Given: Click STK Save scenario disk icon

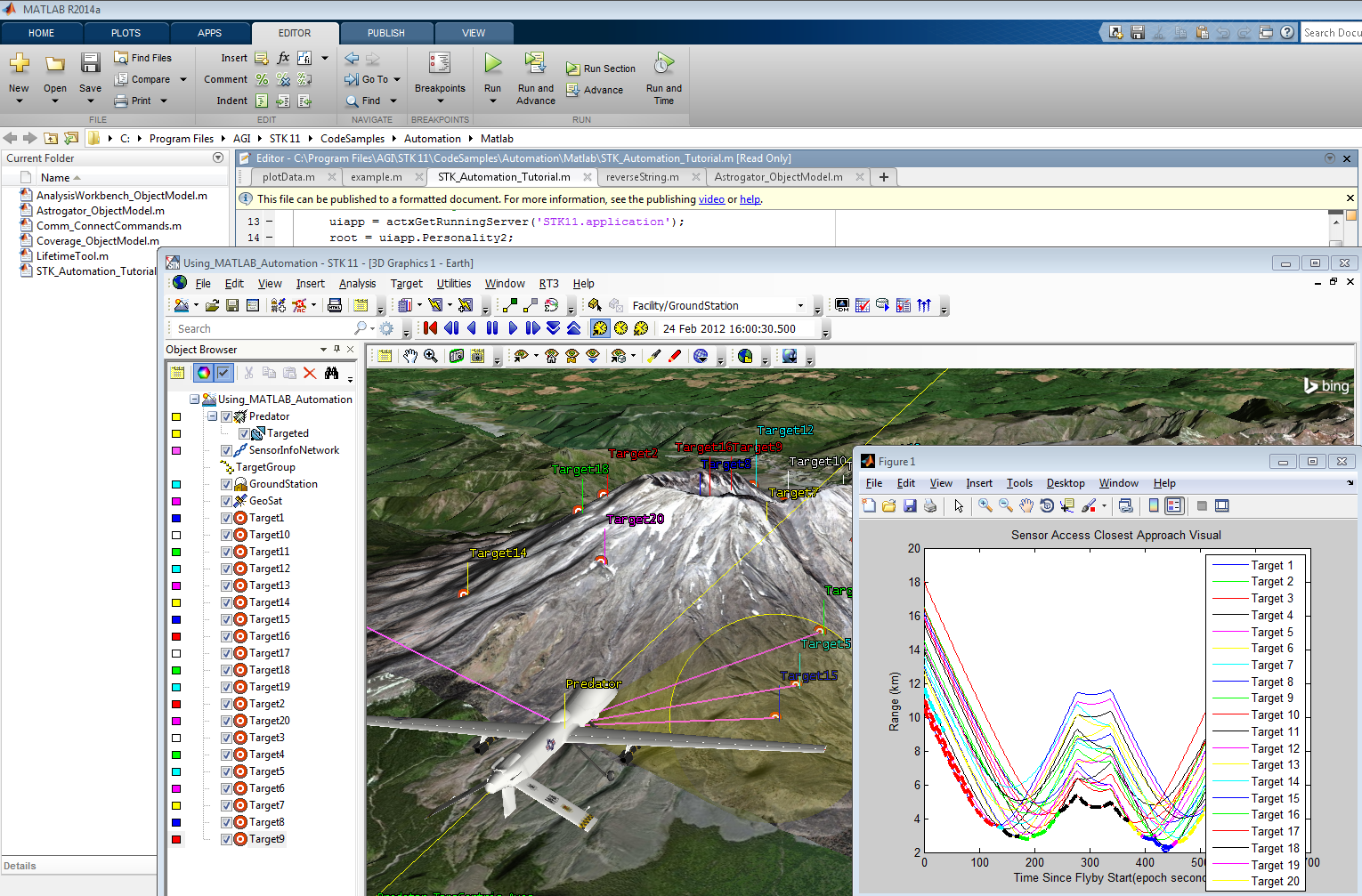Looking at the screenshot, I should click(232, 305).
